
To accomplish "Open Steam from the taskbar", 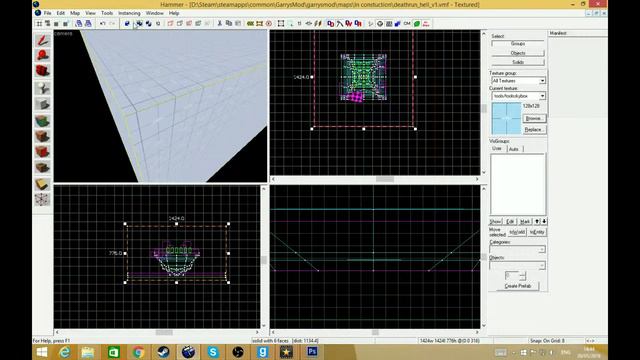I will tap(163, 352).
